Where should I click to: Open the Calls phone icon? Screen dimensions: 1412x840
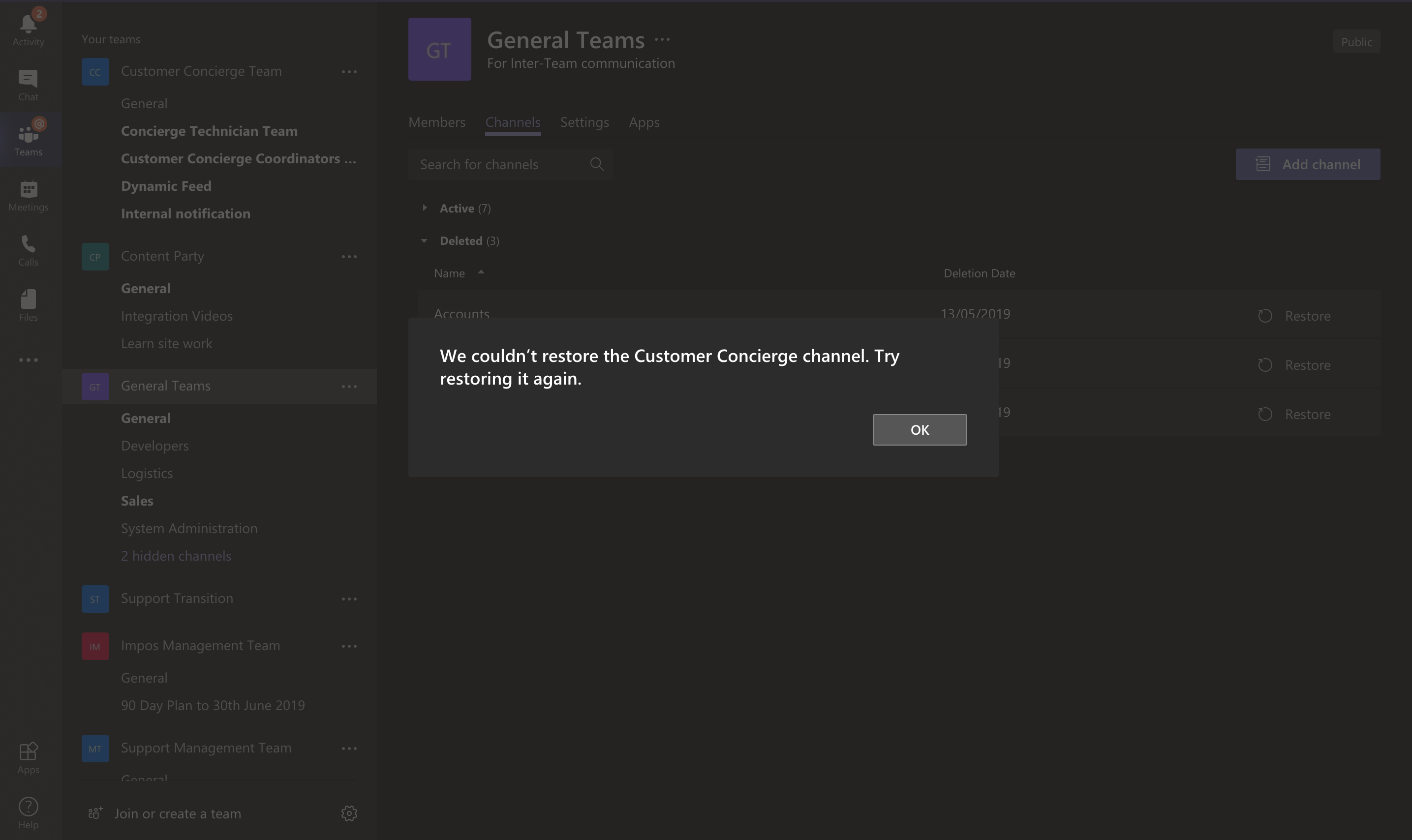(29, 250)
